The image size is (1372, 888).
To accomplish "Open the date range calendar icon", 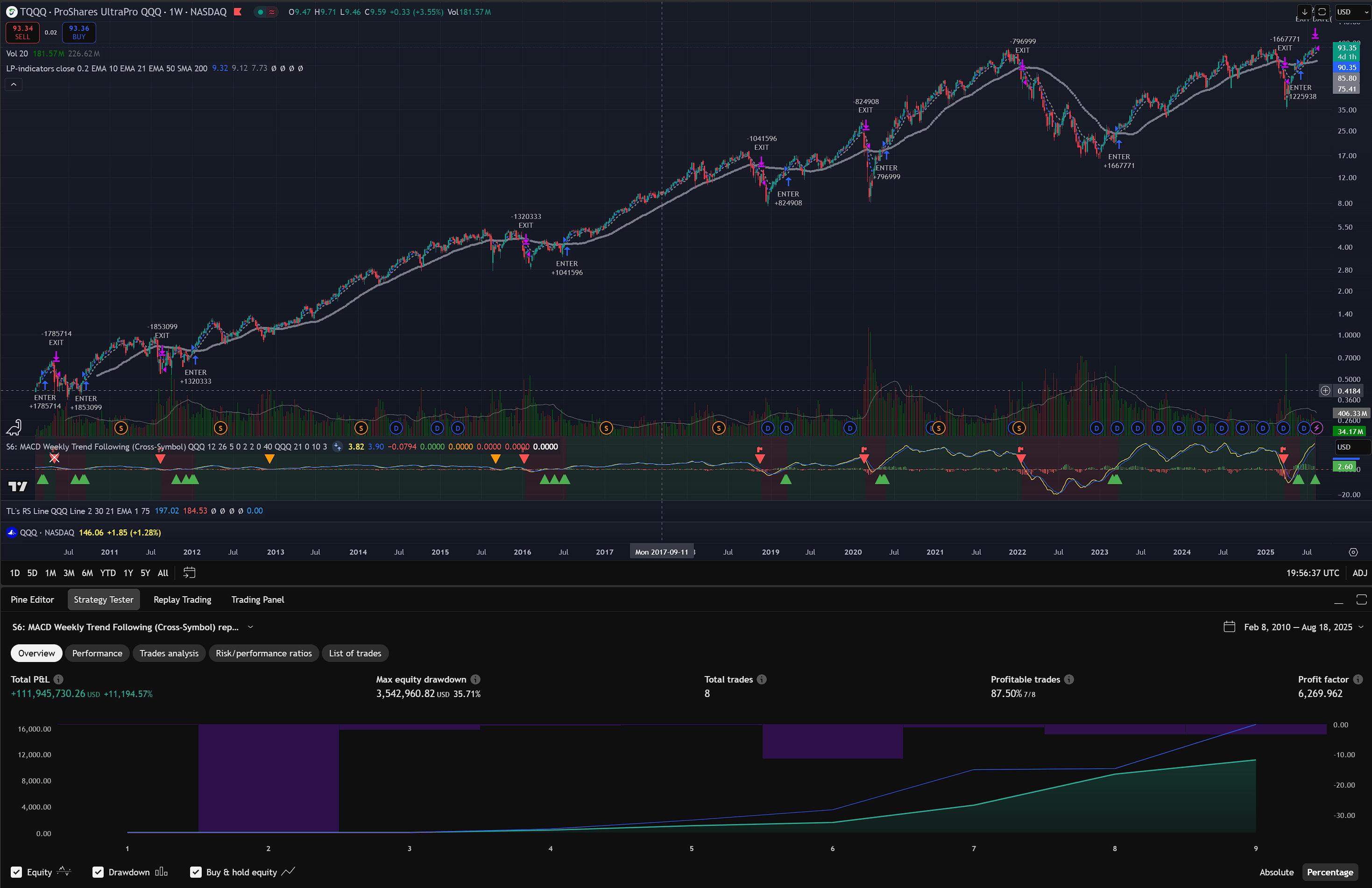I will point(189,573).
